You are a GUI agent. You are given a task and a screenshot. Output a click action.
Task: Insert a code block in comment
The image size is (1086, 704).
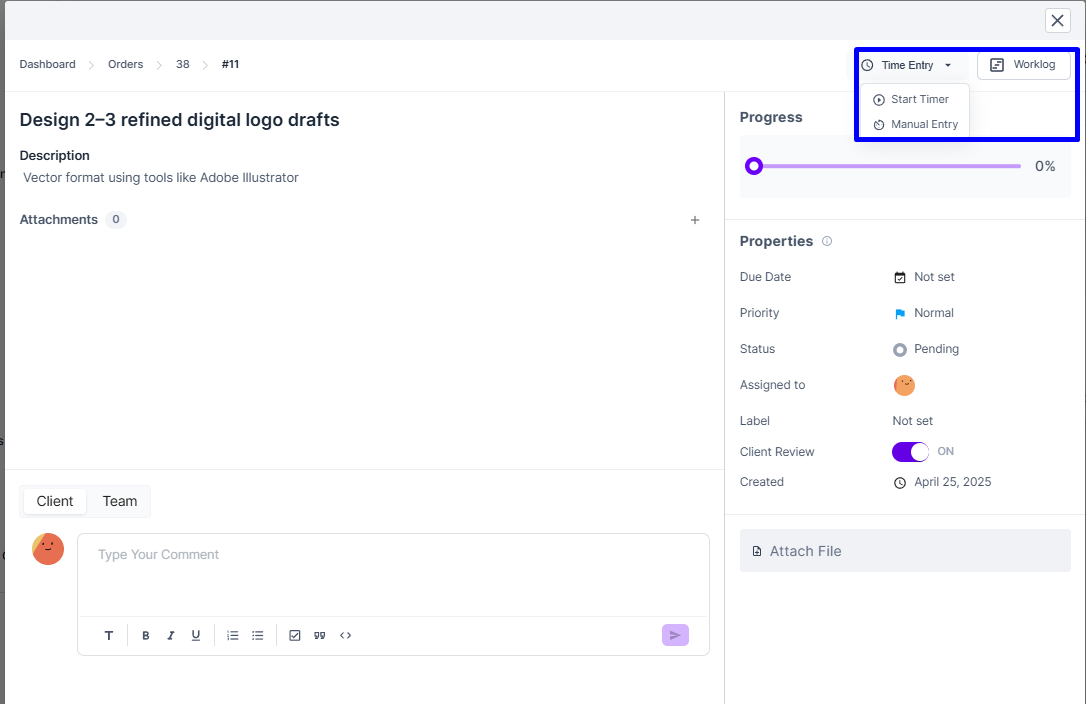pyautogui.click(x=345, y=636)
